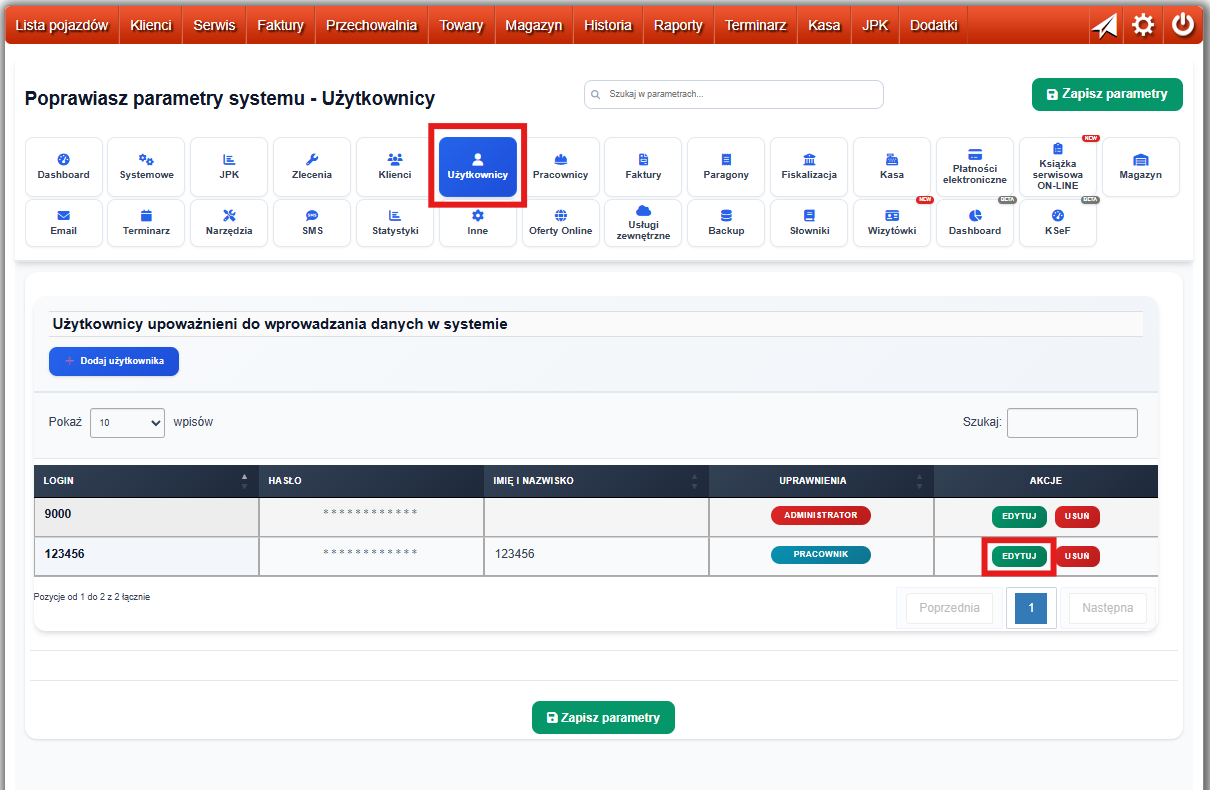Click the paper plane icon in top bar
Viewport: 1210px width, 790px height.
point(1104,25)
